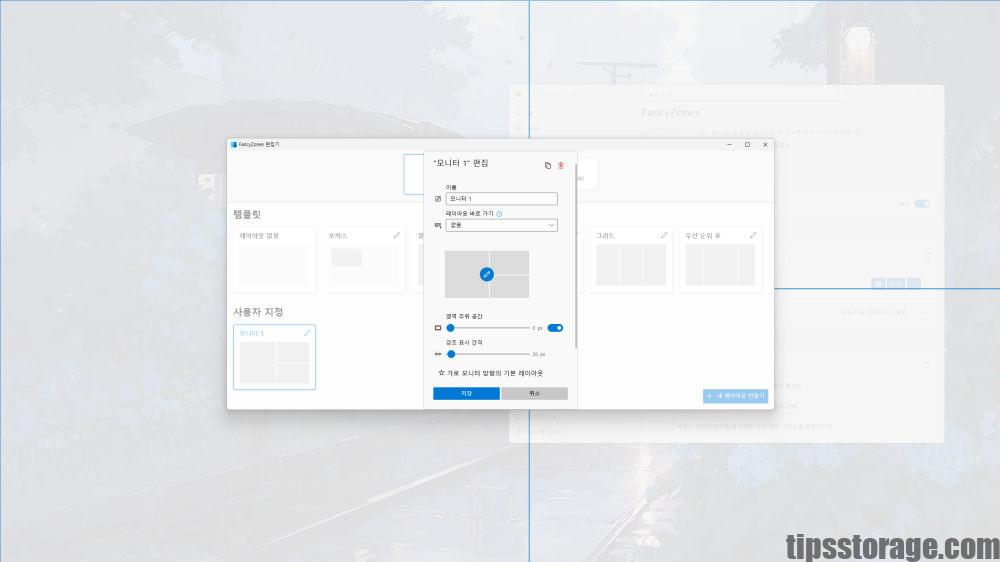Select the 우선 순위 표 template card
The width and height of the screenshot is (1000, 562).
point(720,260)
